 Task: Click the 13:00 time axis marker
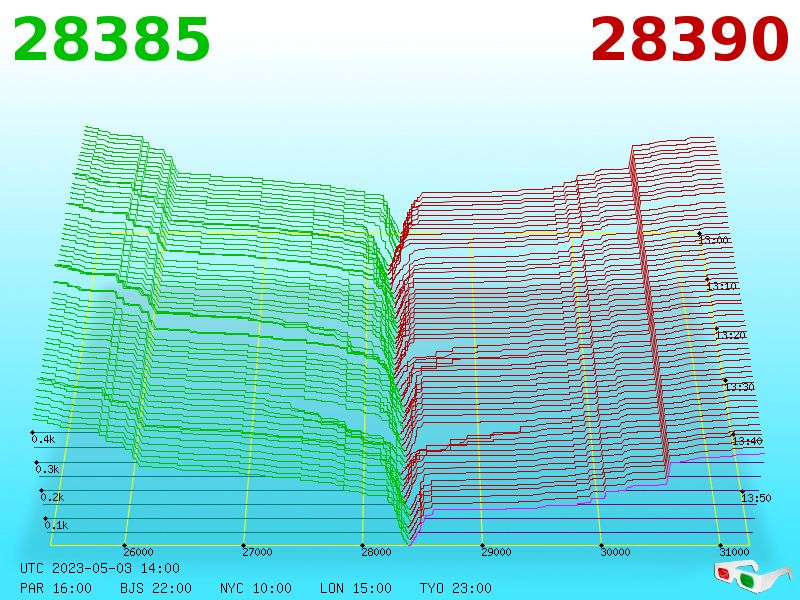(x=714, y=240)
